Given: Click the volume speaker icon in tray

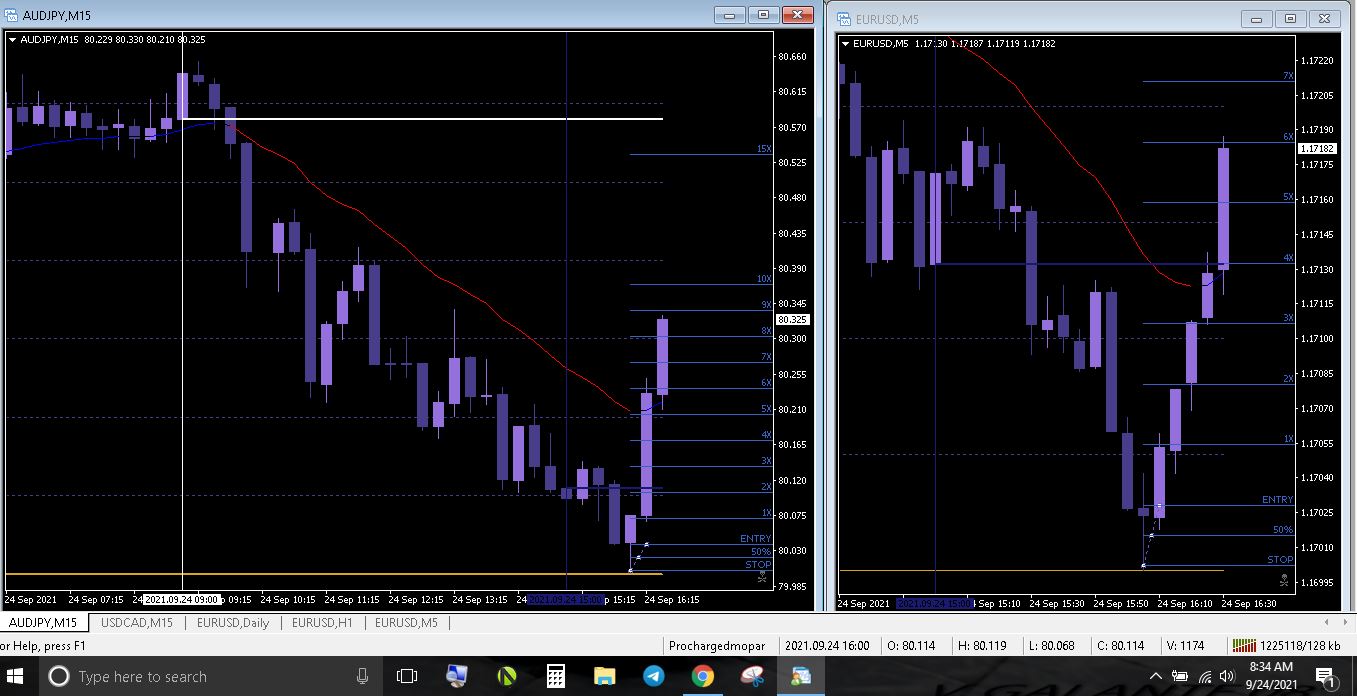Looking at the screenshot, I should click(x=1228, y=677).
